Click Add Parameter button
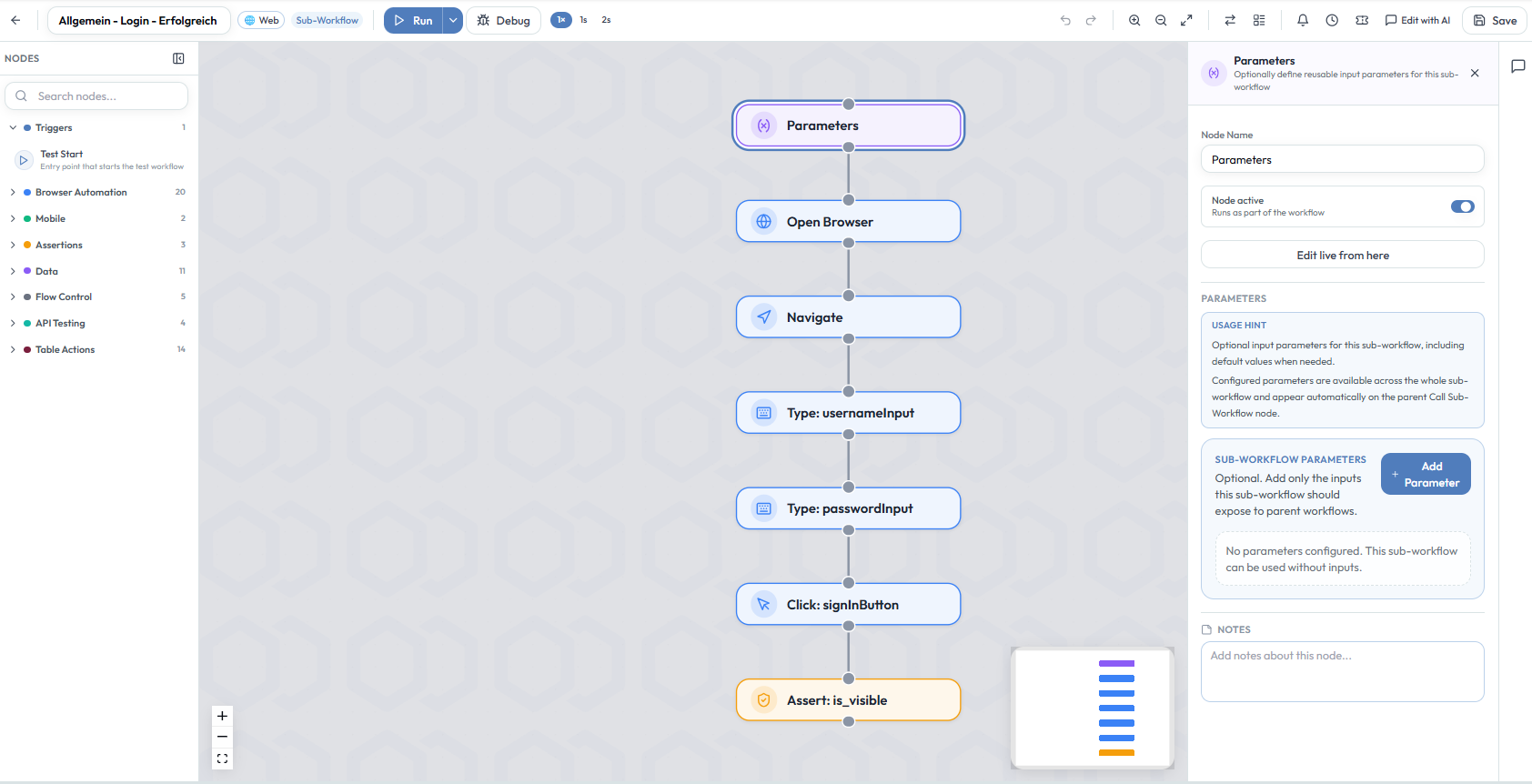 tap(1426, 474)
